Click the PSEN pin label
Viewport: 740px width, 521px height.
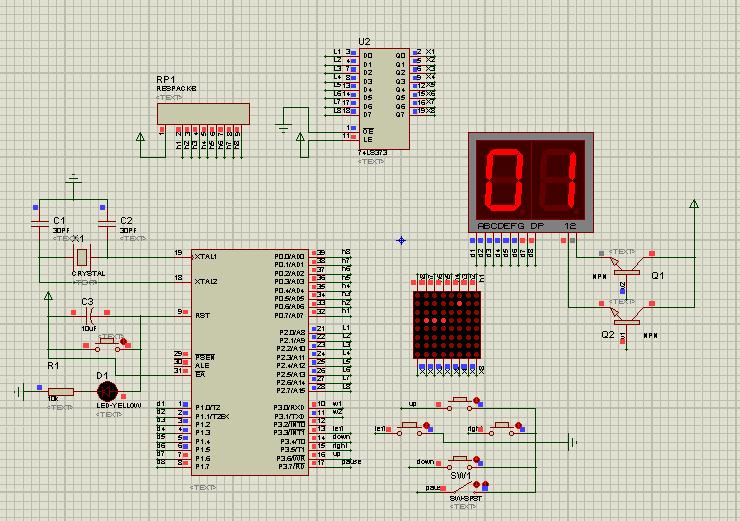click(x=205, y=357)
